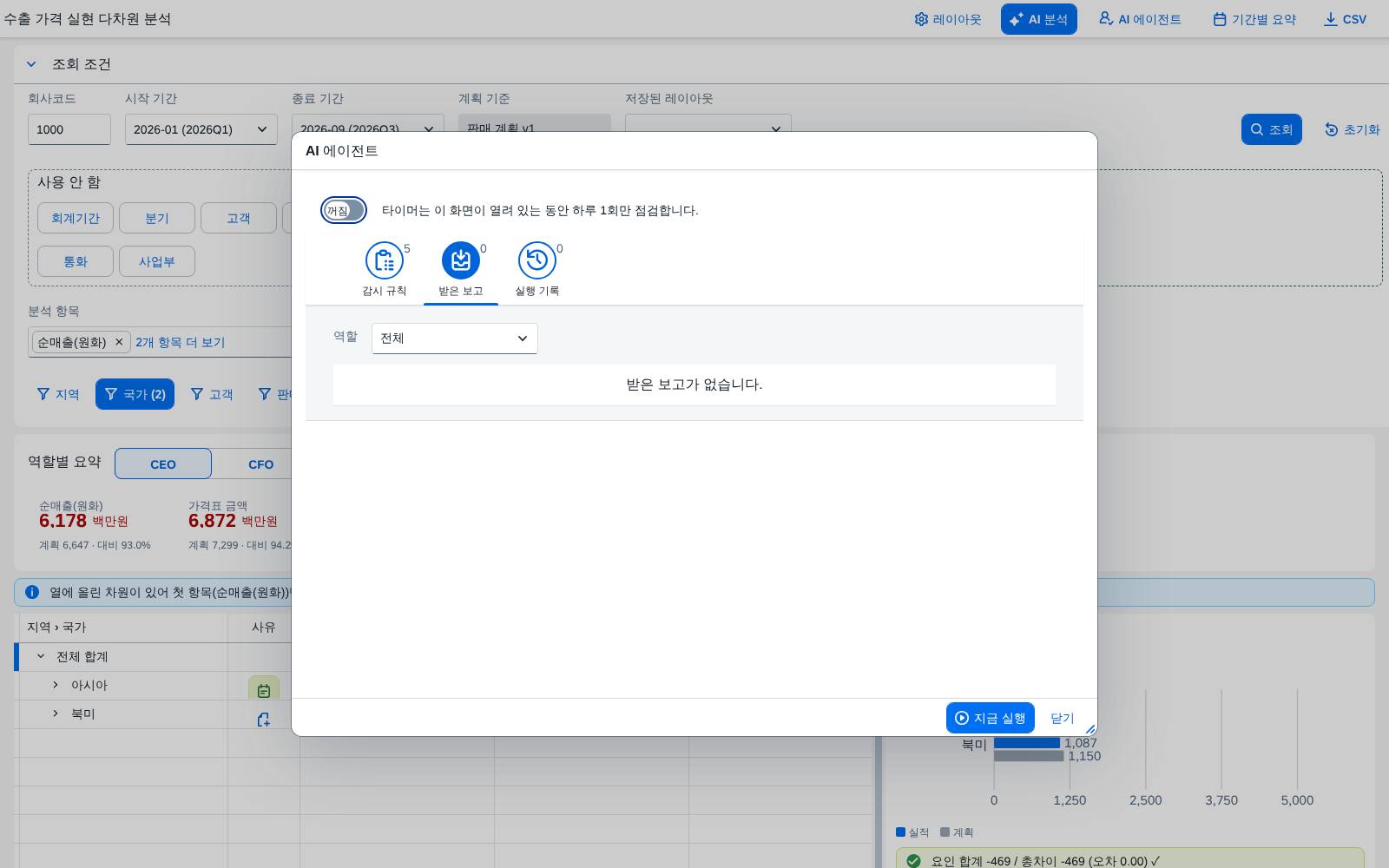Select the 회계기간 dimension chip
This screenshot has height=868, width=1389.
pyautogui.click(x=76, y=218)
